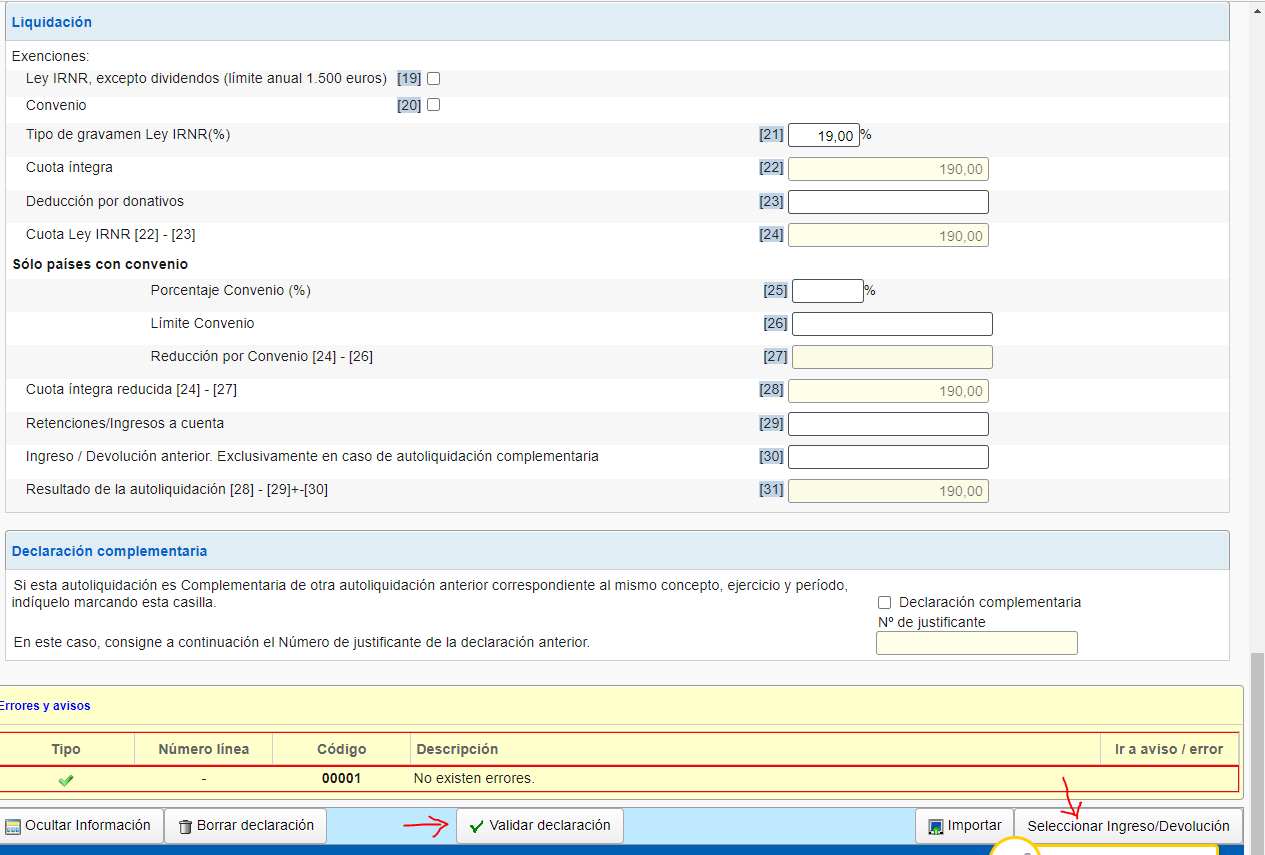Screen dimensions: 1265x855
Task: Mark the Declaración complementaria checkbox
Action: coord(884,603)
